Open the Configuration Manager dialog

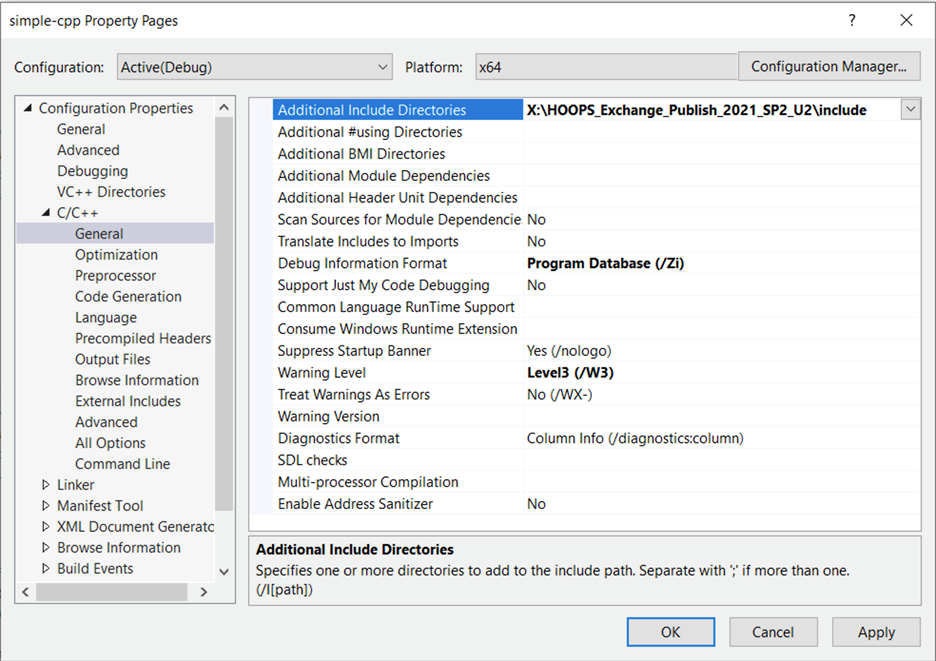[x=829, y=66]
